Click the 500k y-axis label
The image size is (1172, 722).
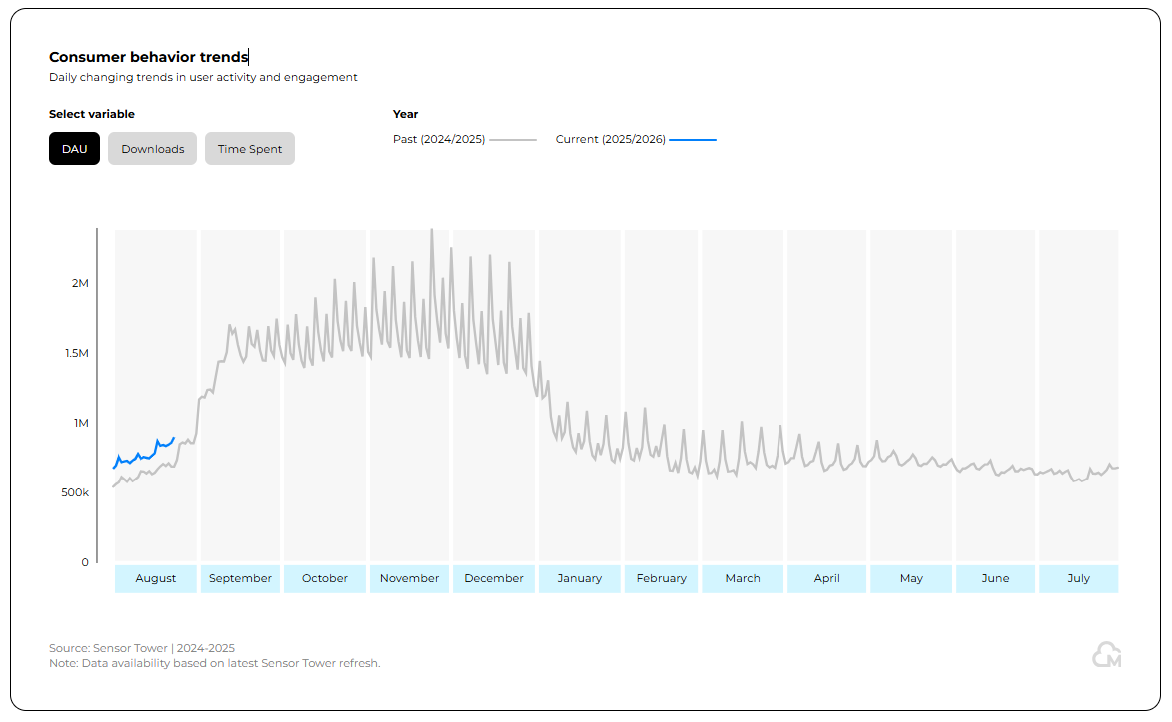[75, 492]
